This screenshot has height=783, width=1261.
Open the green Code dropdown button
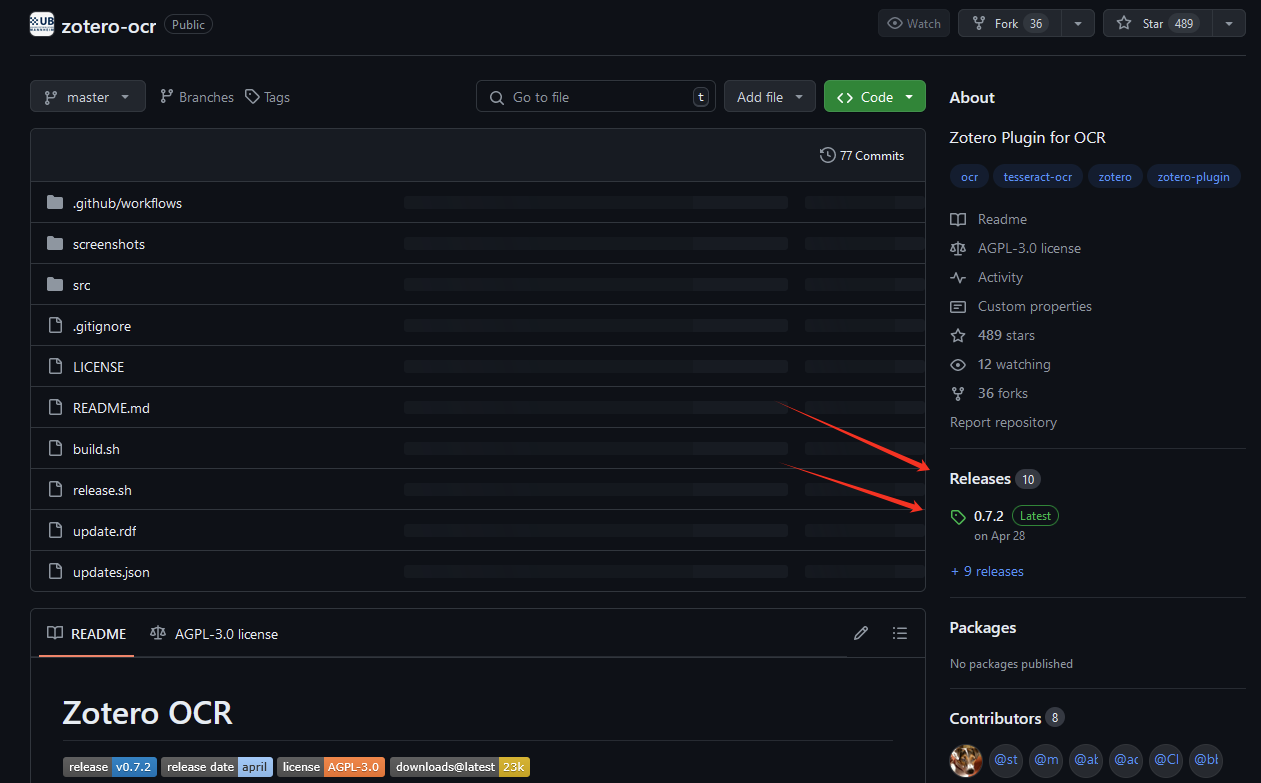click(875, 97)
